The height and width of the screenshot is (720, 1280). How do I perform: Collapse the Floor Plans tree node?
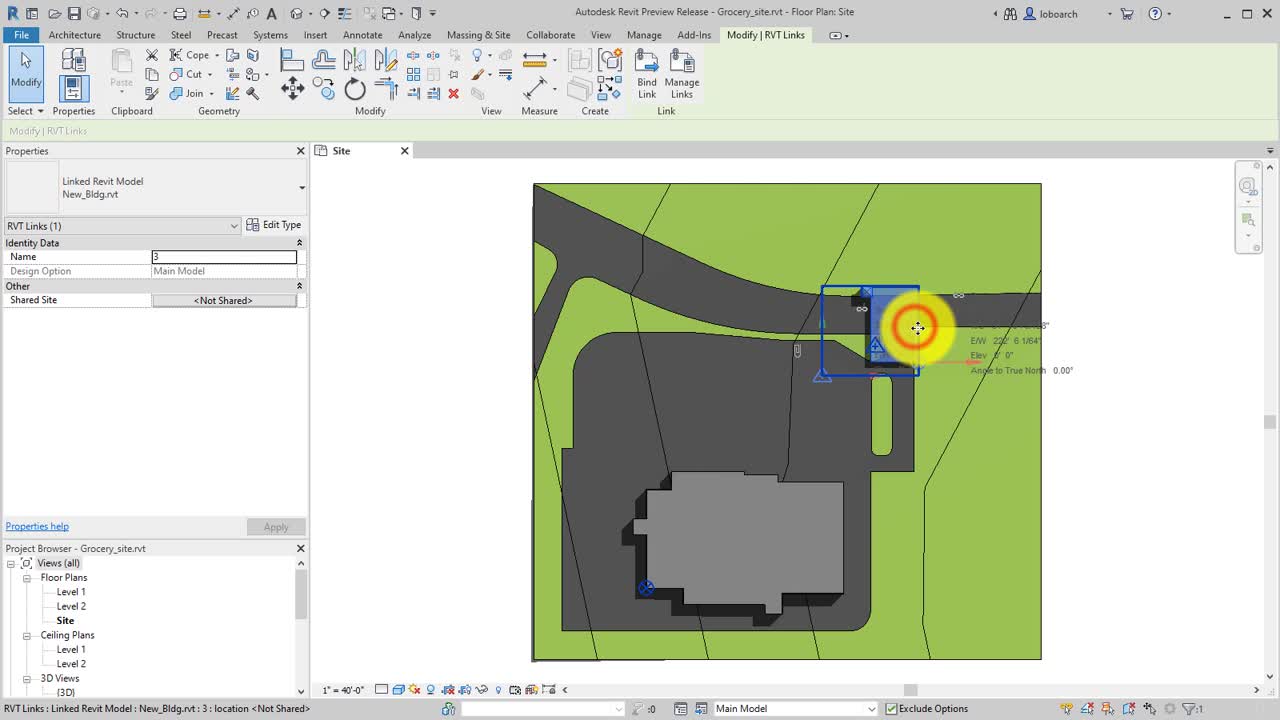click(28, 578)
